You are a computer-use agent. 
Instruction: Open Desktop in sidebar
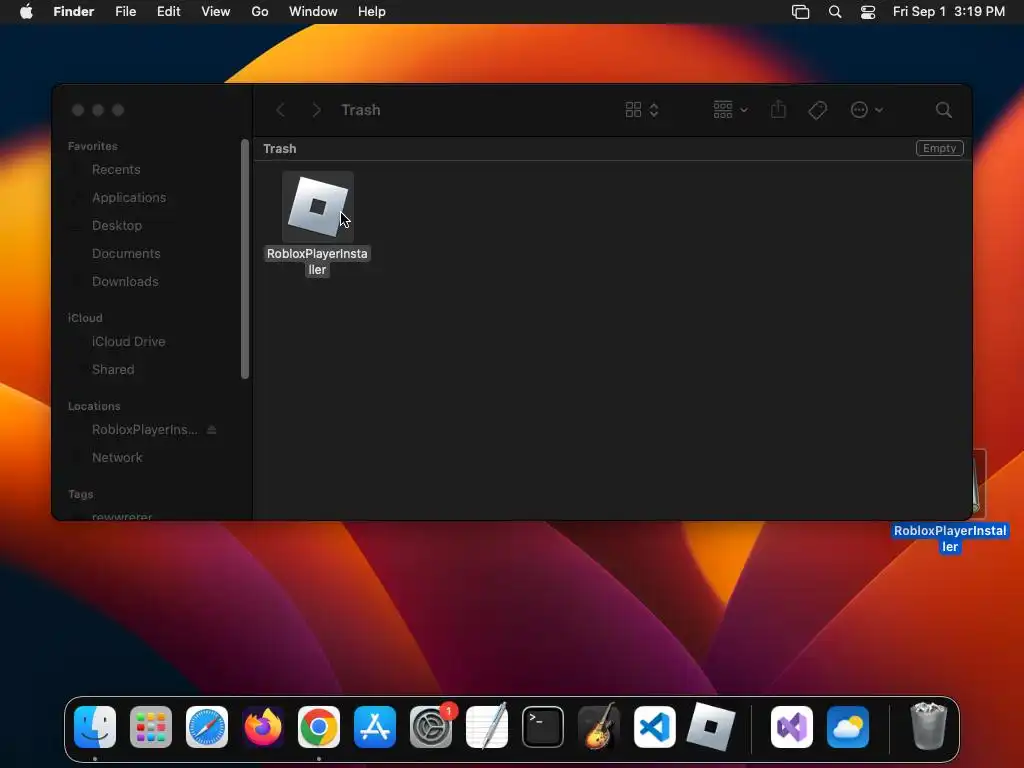pyautogui.click(x=116, y=226)
